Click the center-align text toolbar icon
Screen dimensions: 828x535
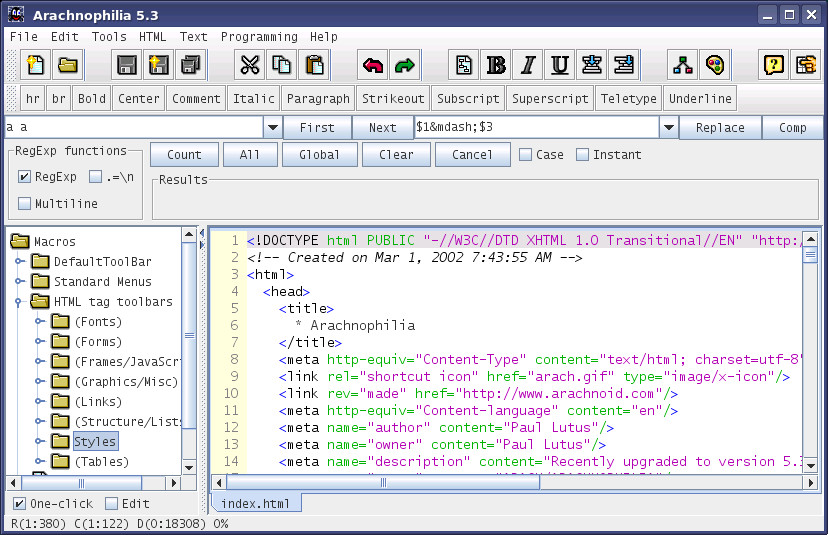point(591,65)
